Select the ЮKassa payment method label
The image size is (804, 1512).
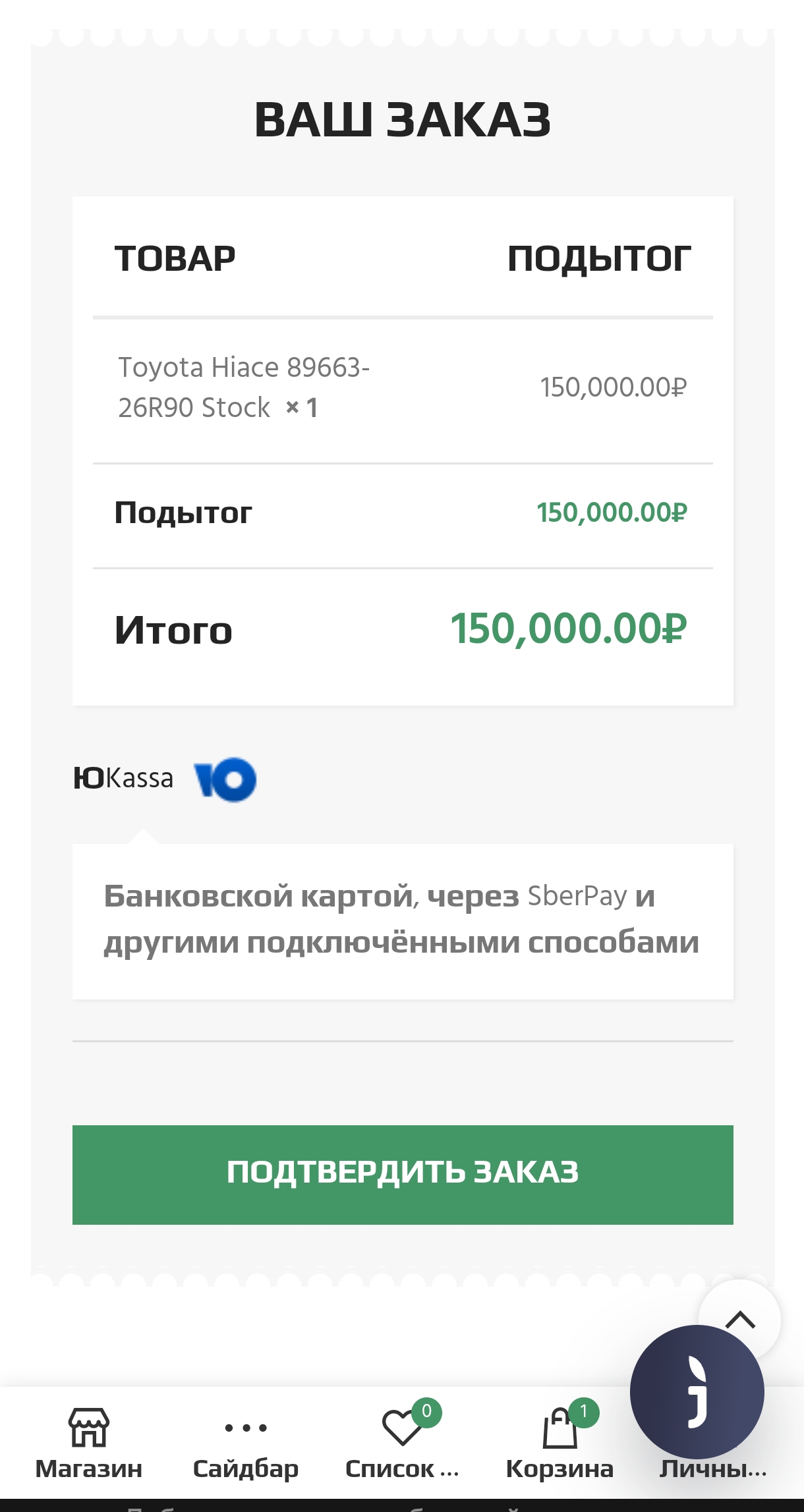click(x=123, y=778)
